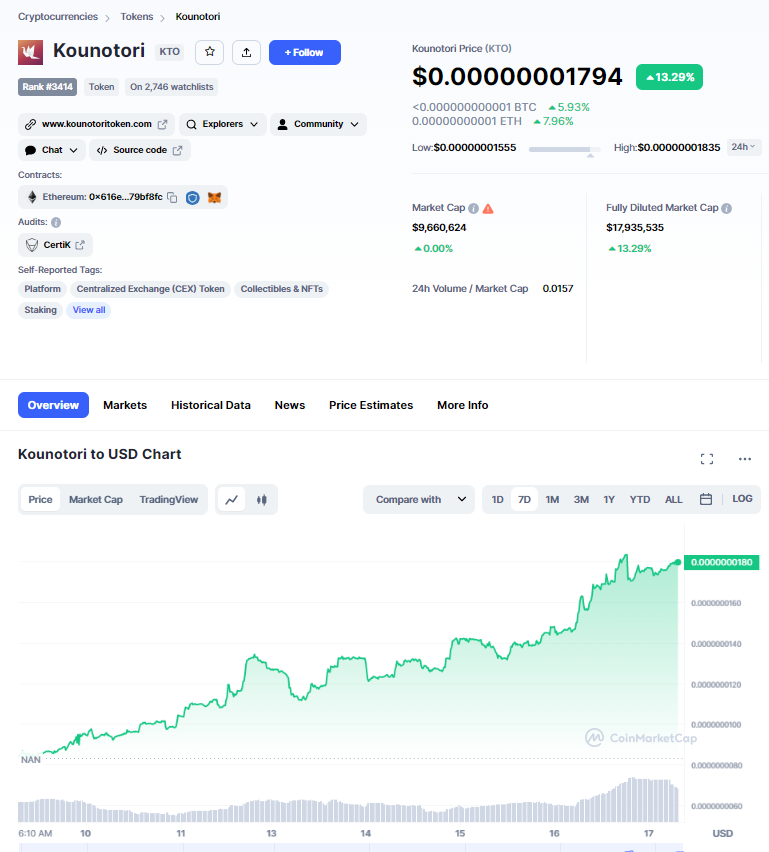Viewport: 769px width, 852px height.
Task: Click the Audits info icon
Action: click(x=56, y=222)
